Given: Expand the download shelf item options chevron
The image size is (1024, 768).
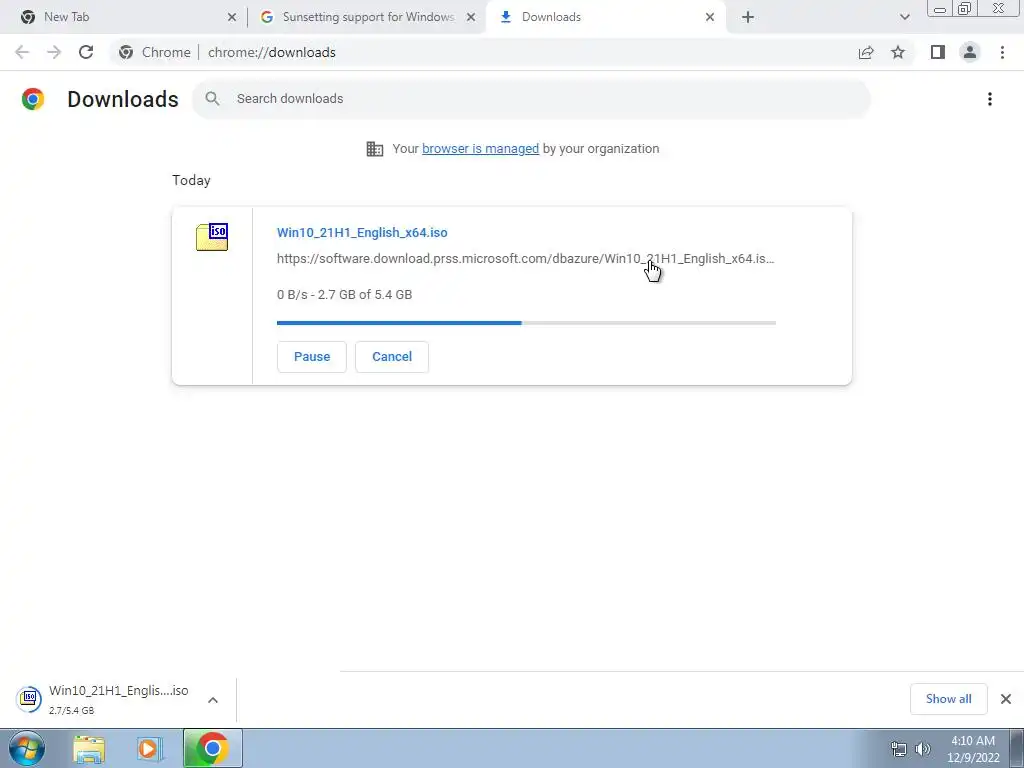Looking at the screenshot, I should point(213,699).
